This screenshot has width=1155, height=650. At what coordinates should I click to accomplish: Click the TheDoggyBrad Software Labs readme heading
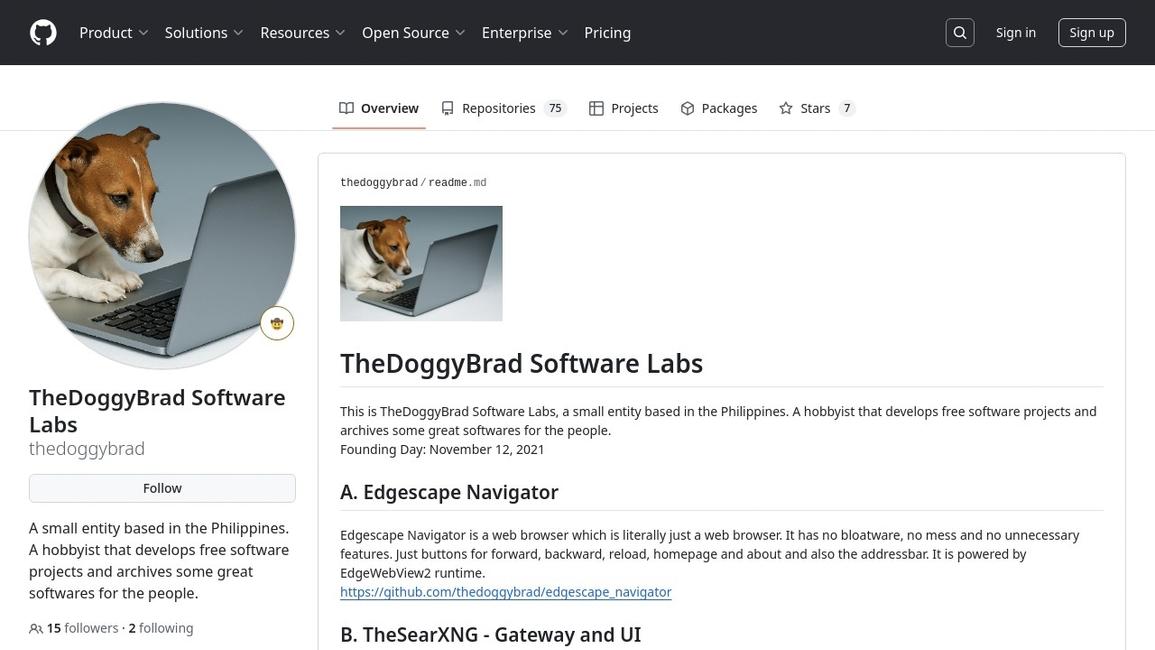pyautogui.click(x=522, y=364)
